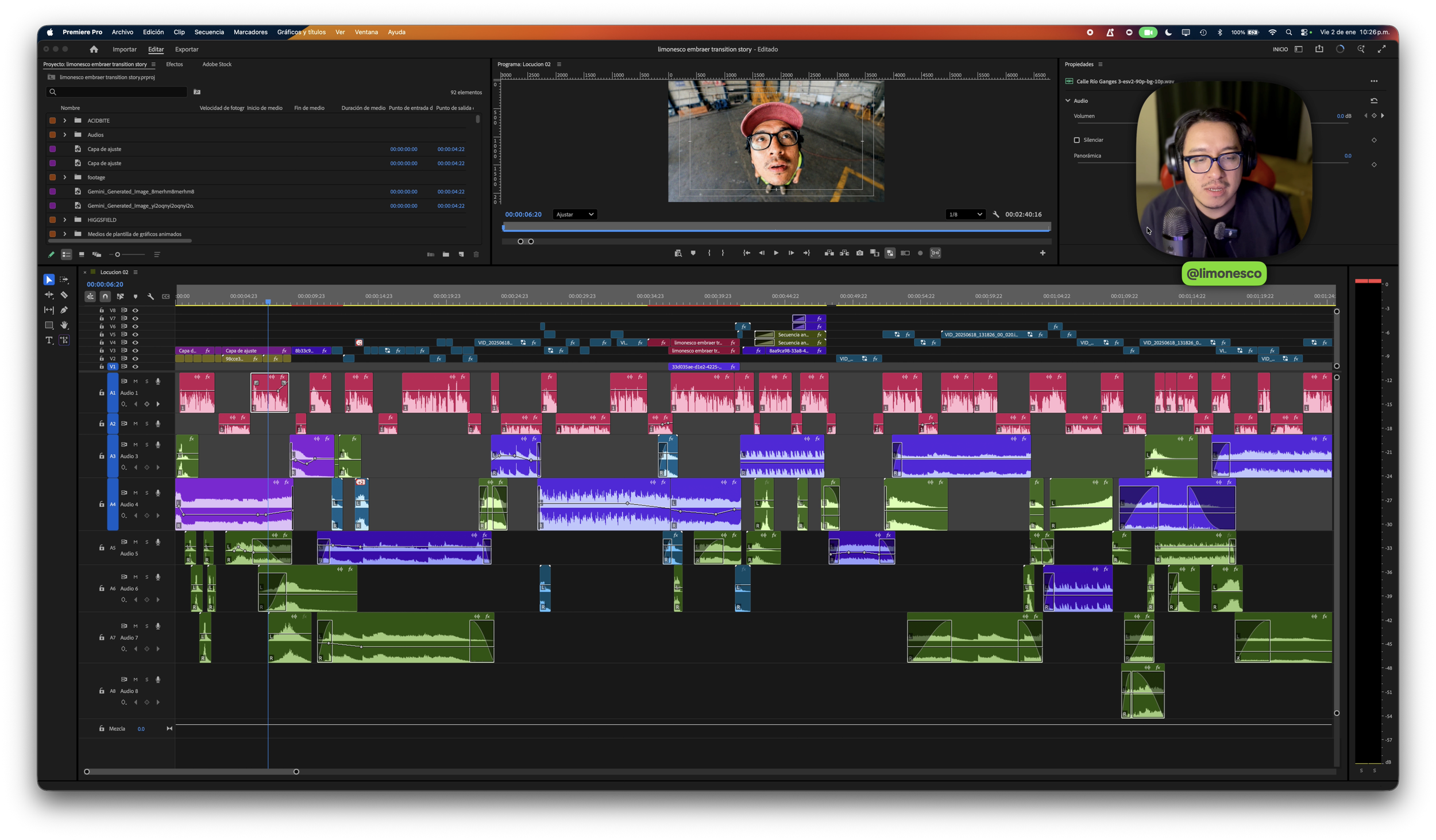The width and height of the screenshot is (1436, 840).
Task: Click the project panel thumbnail zoom slider
Action: click(x=117, y=254)
